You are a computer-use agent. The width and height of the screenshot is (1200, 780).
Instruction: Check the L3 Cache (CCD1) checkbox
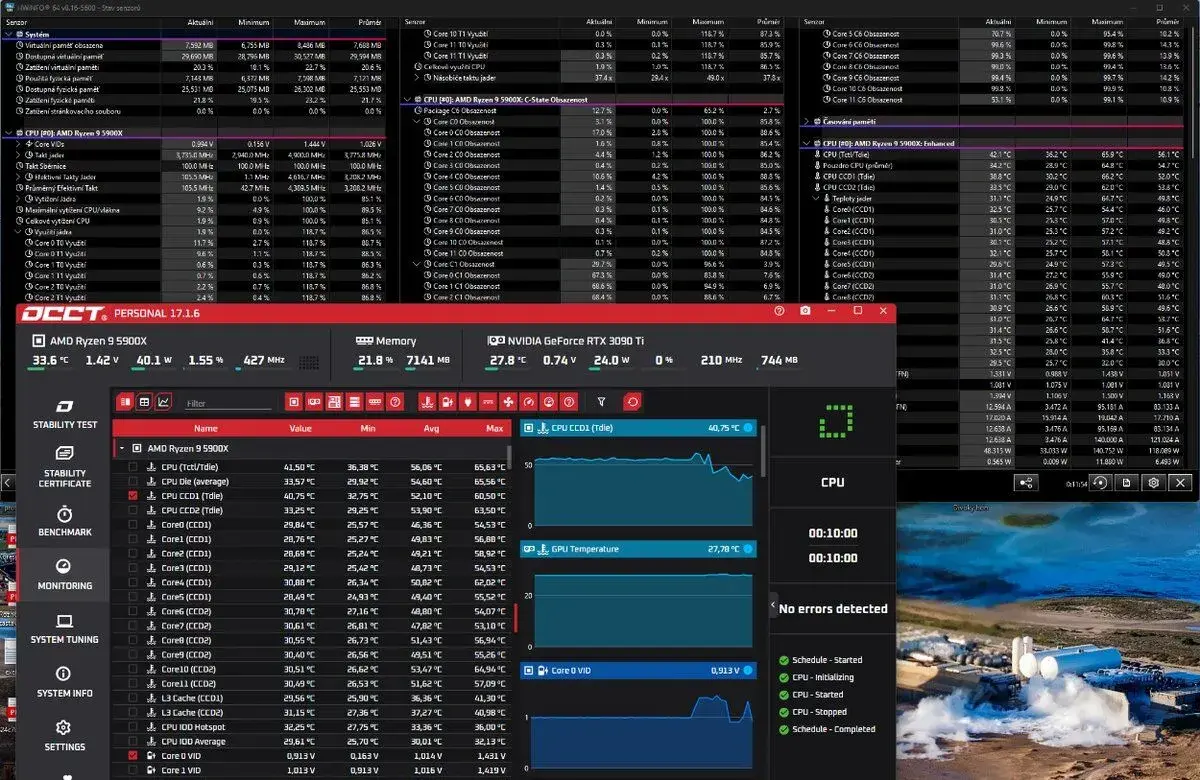(133, 698)
